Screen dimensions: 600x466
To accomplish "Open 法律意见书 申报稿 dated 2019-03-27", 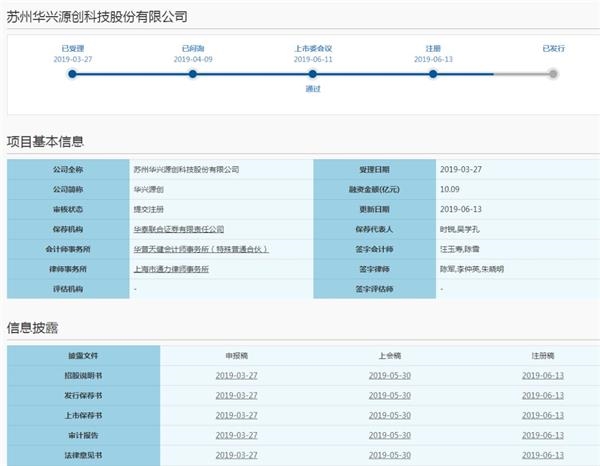I will click(236, 455).
